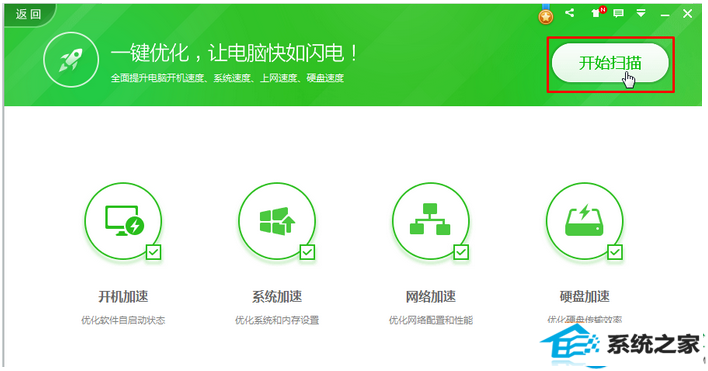Click the 网络加速 label
The height and width of the screenshot is (371, 708).
[431, 297]
